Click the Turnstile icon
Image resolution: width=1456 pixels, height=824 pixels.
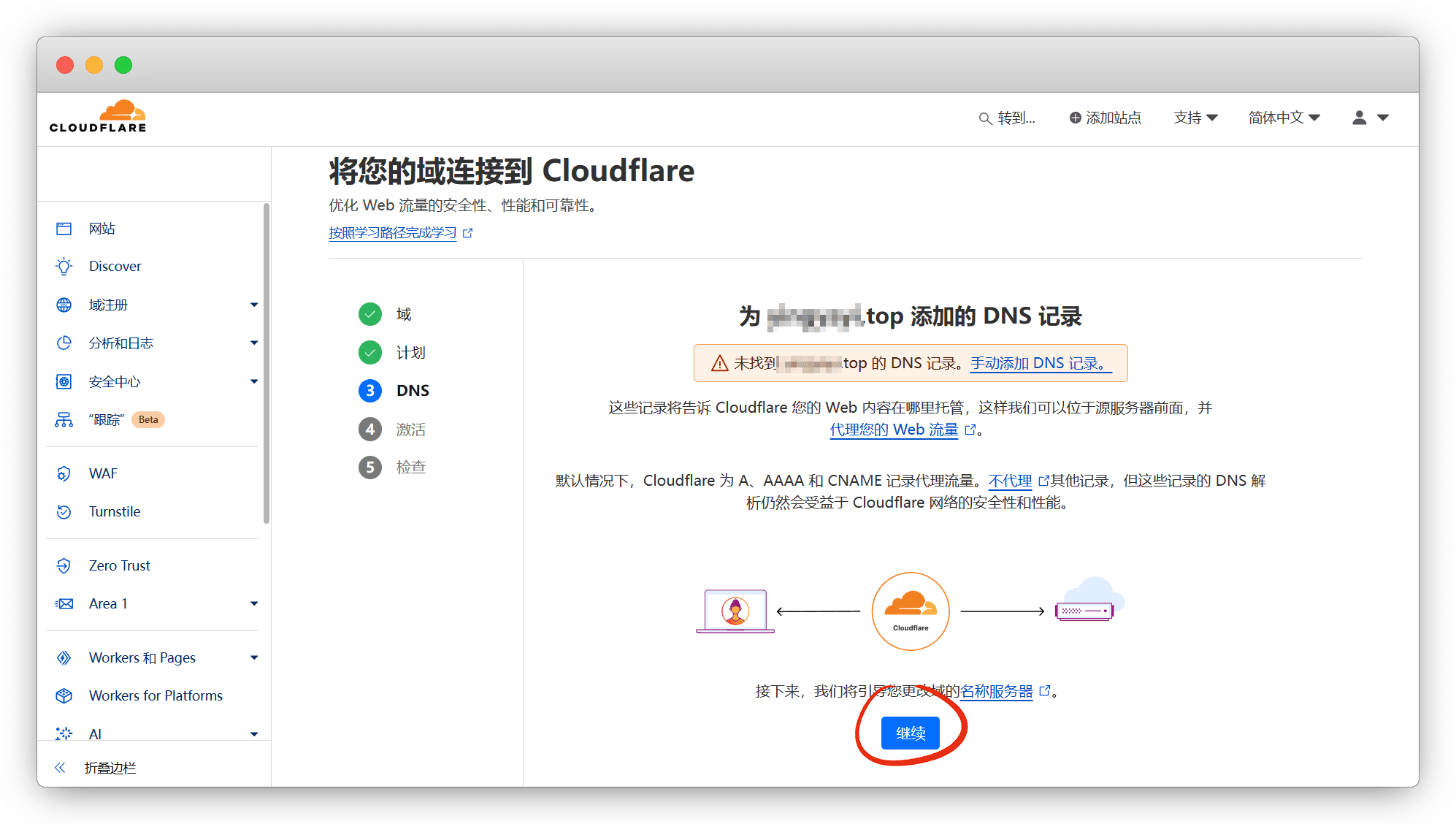tap(64, 511)
